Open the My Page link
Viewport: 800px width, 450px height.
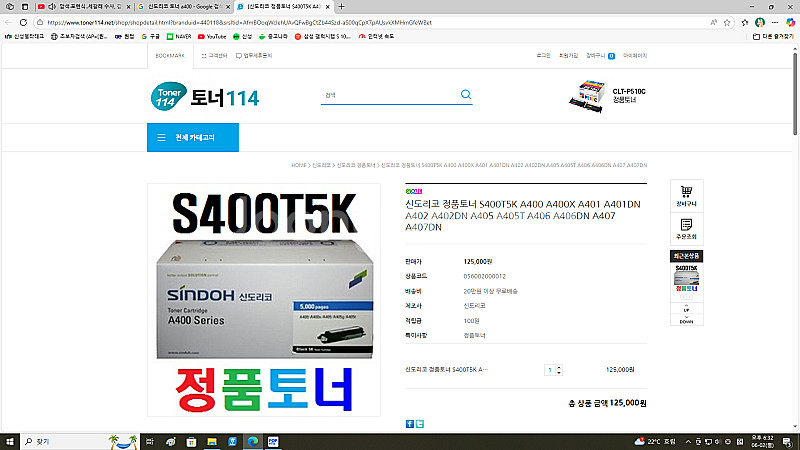635,56
